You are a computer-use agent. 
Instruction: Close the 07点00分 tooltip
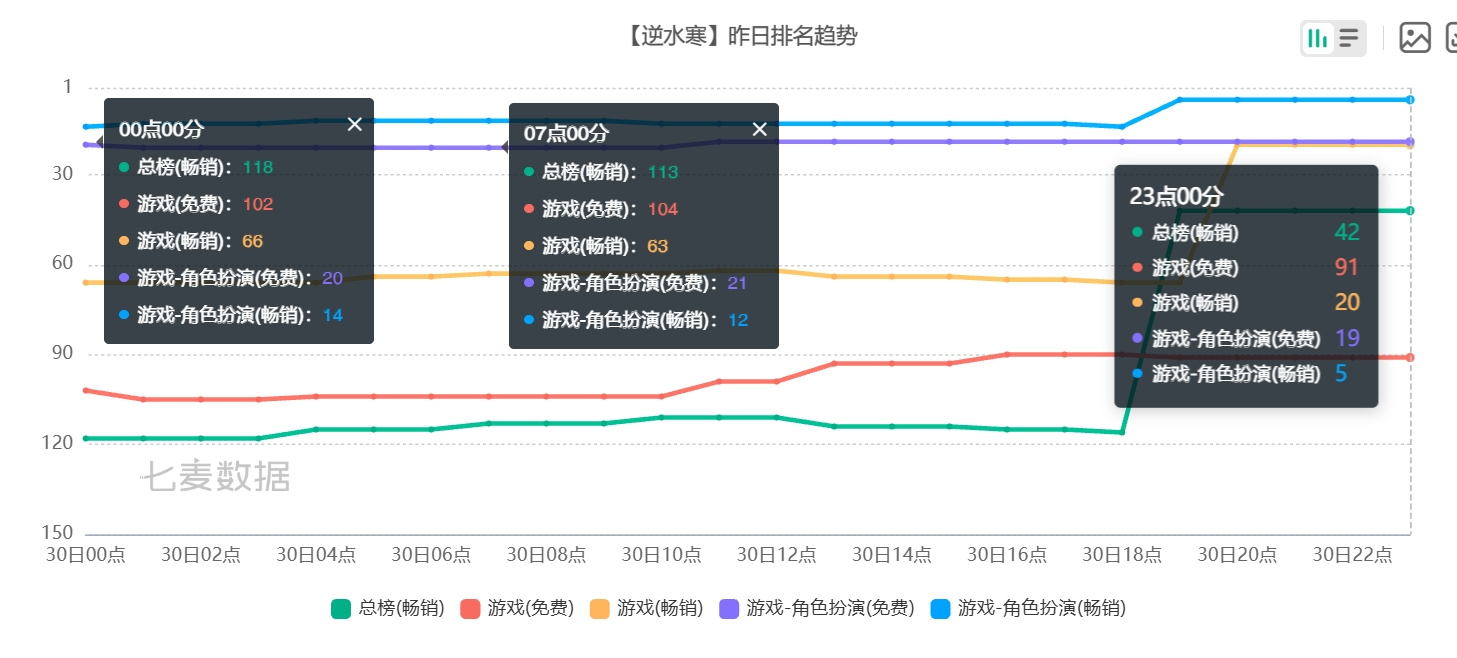click(760, 129)
